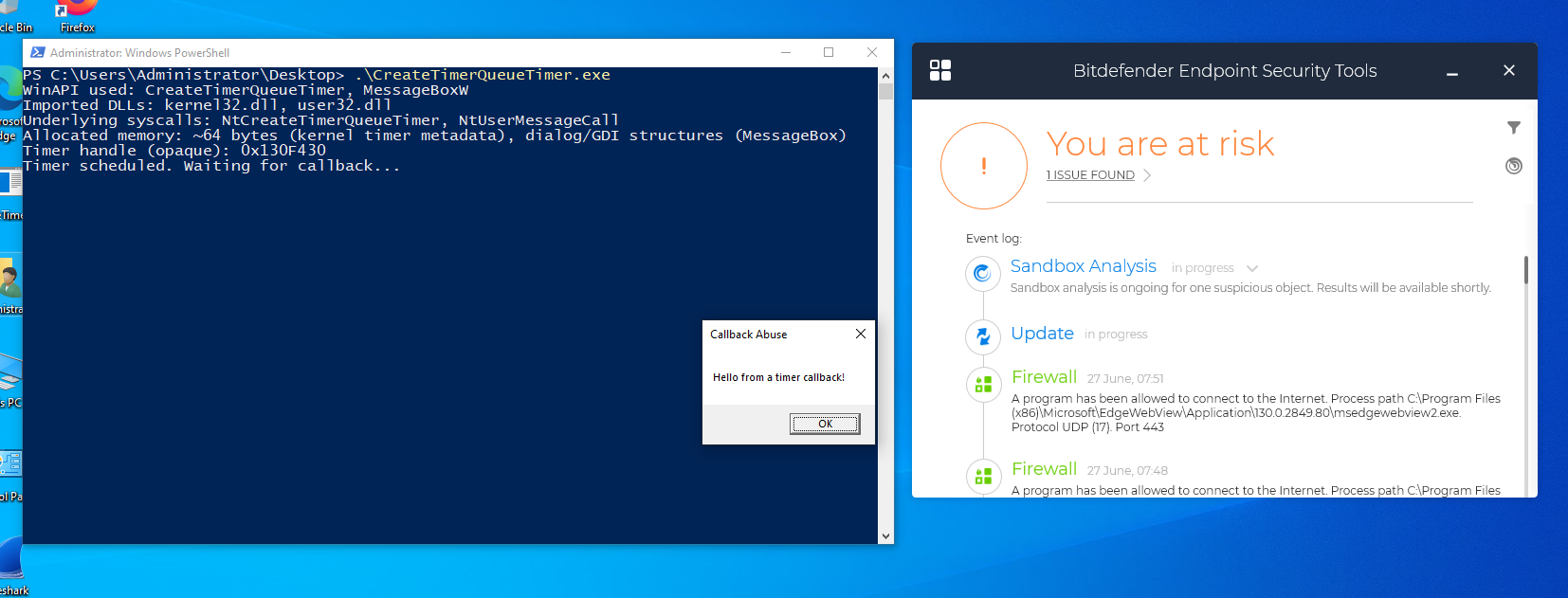Expand the Sandbox Analysis in-progress chevron

(x=1252, y=268)
